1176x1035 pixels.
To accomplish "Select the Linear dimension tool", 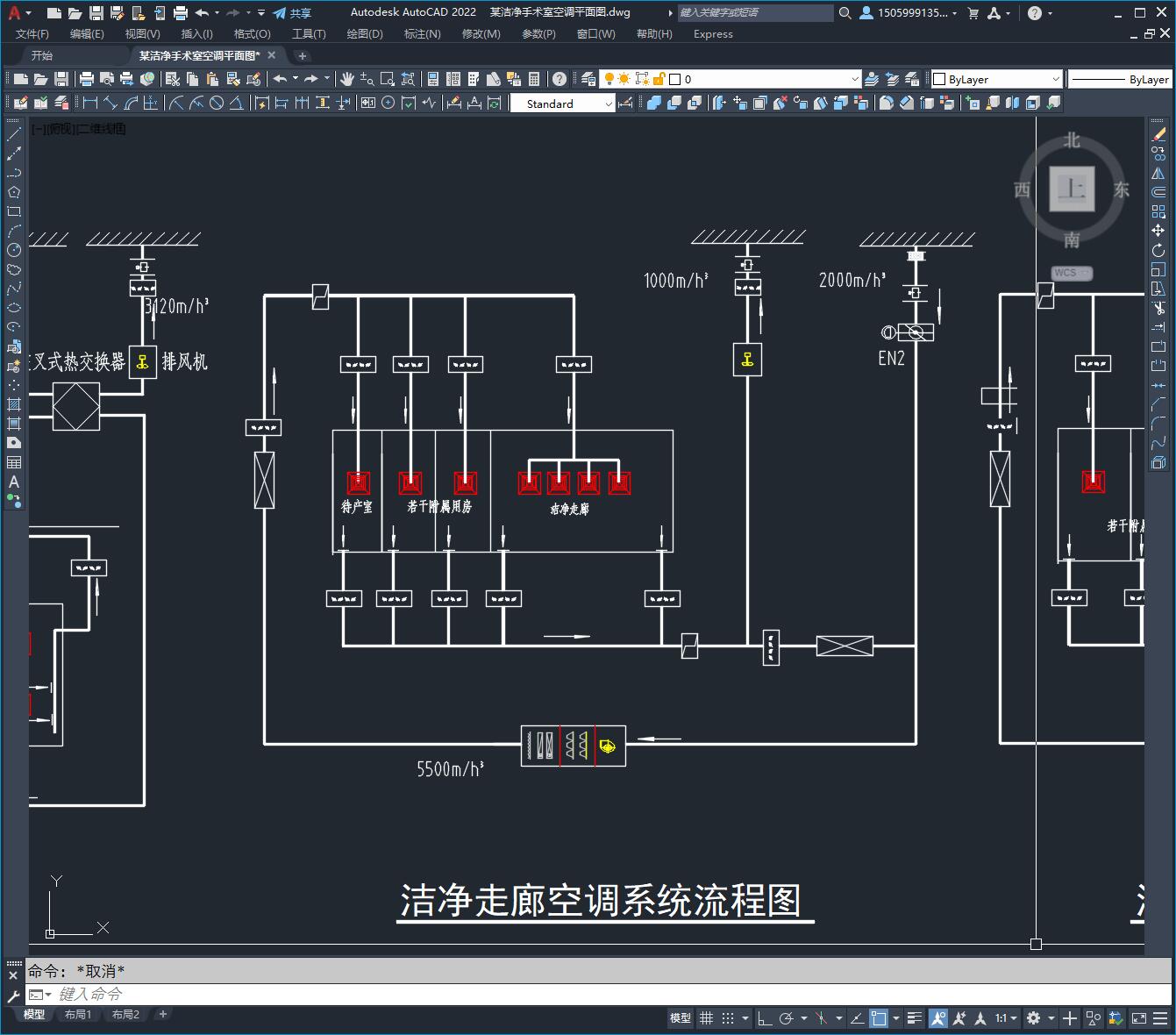I will tap(89, 103).
